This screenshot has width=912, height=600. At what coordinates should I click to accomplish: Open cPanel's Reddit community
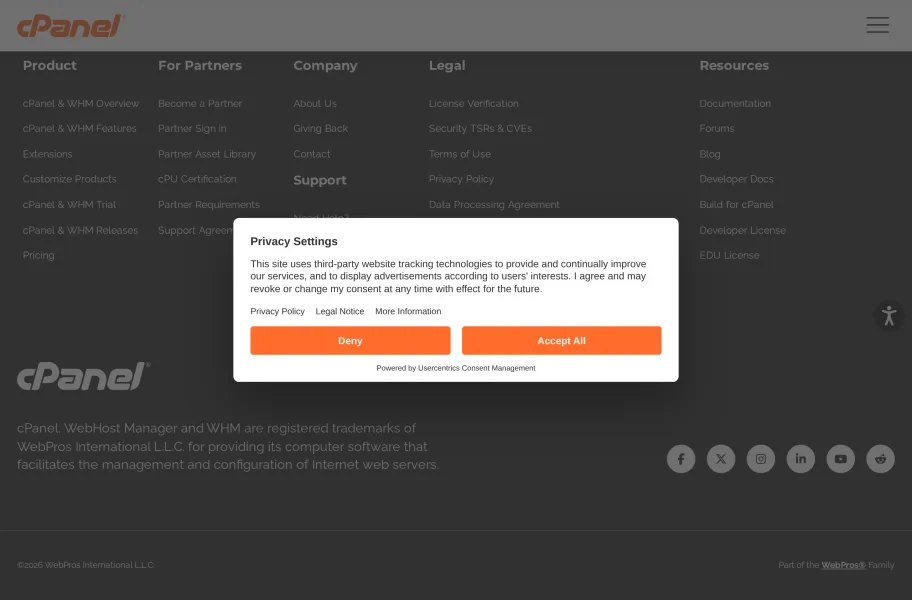[x=881, y=459]
